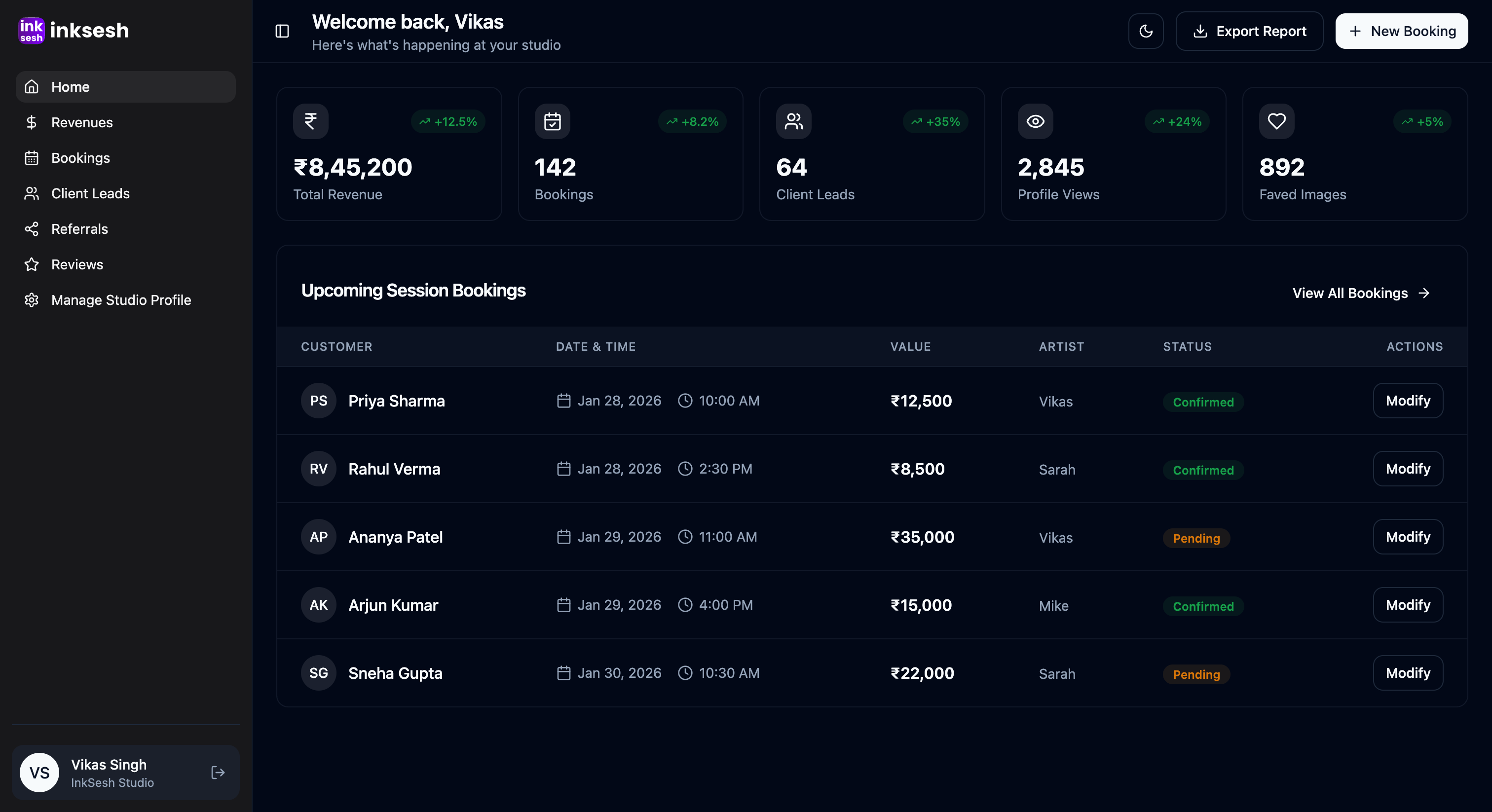
Task: Click the PS avatar for Priya Sharma
Action: pos(319,401)
